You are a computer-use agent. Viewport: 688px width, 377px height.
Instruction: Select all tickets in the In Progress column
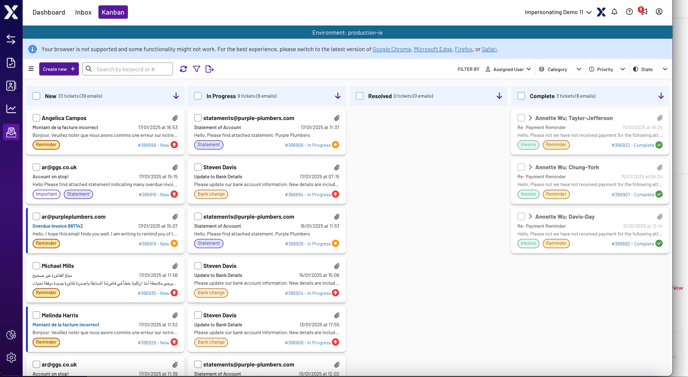click(x=198, y=96)
